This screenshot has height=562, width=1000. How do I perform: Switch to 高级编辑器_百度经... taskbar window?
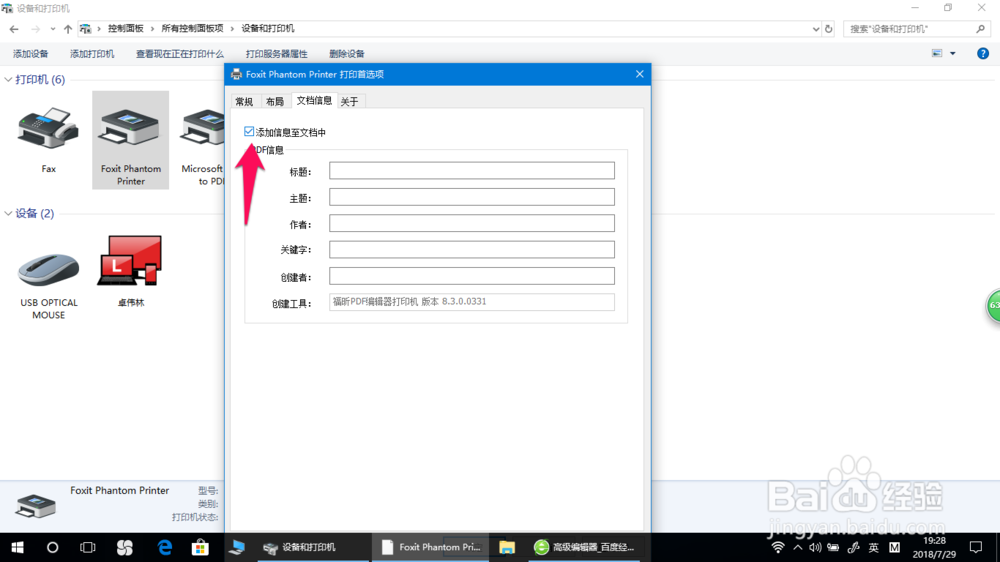point(584,547)
